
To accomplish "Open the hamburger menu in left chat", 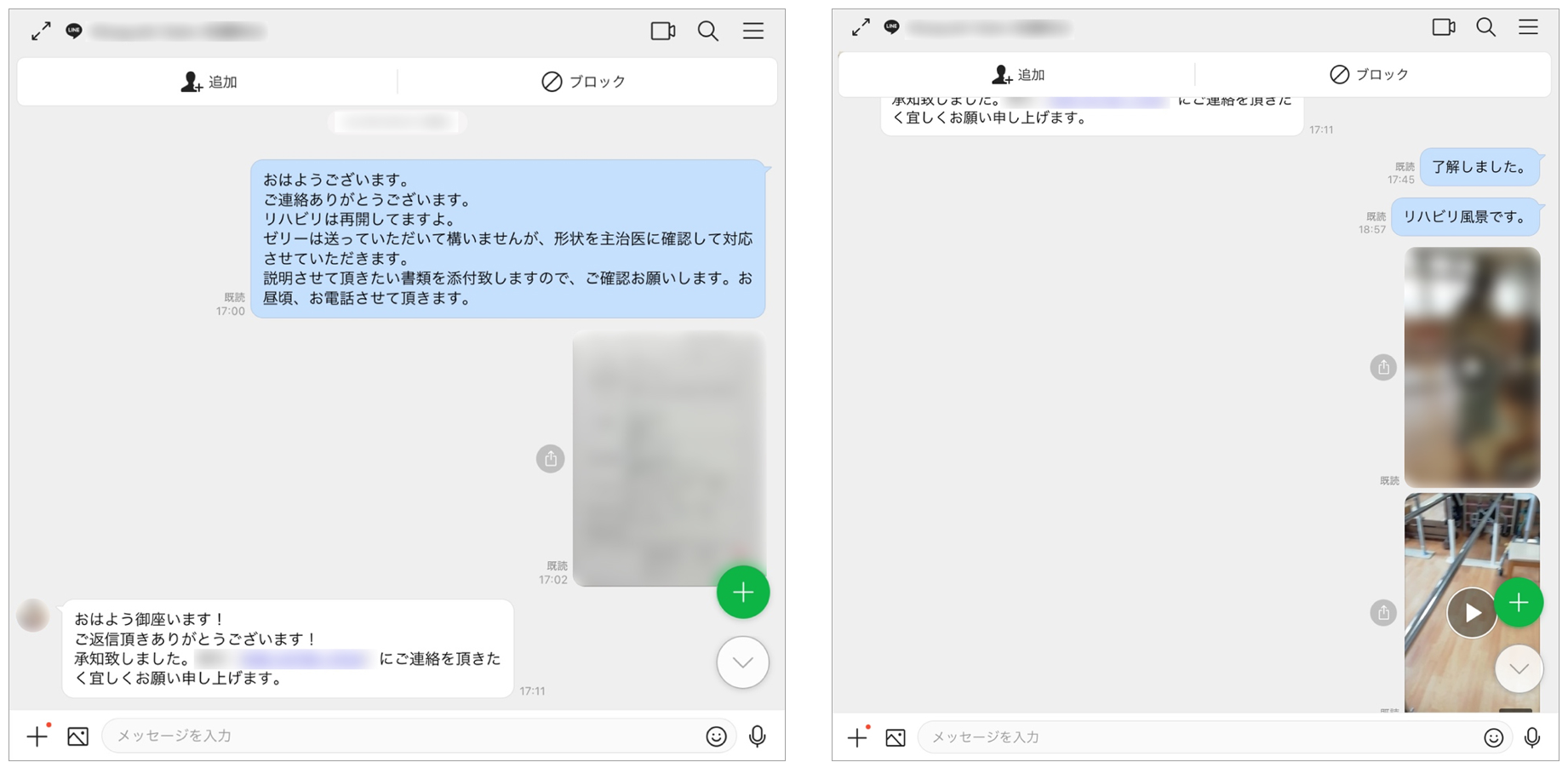I will pos(753,32).
